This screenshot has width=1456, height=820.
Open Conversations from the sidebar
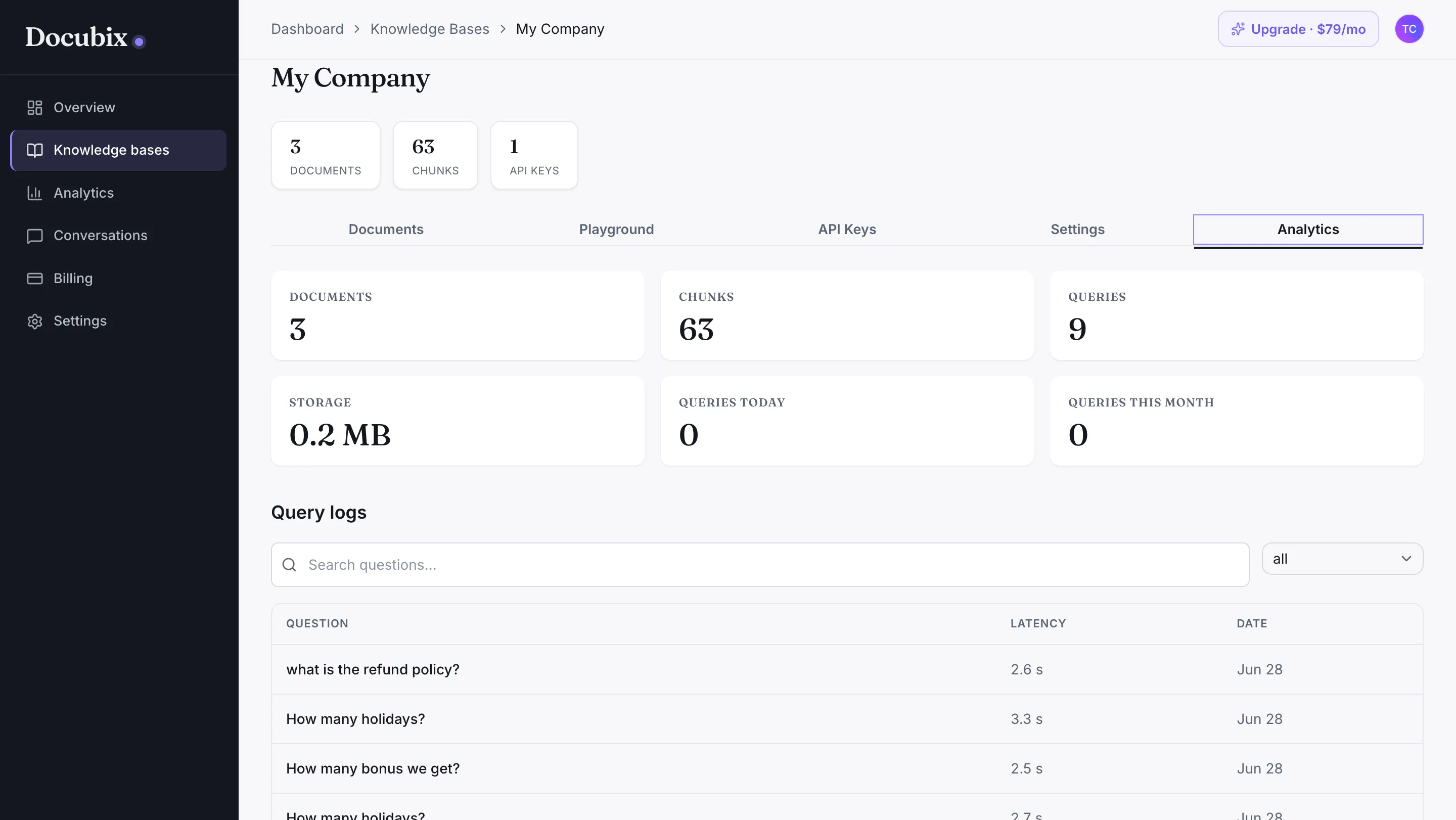pos(119,236)
